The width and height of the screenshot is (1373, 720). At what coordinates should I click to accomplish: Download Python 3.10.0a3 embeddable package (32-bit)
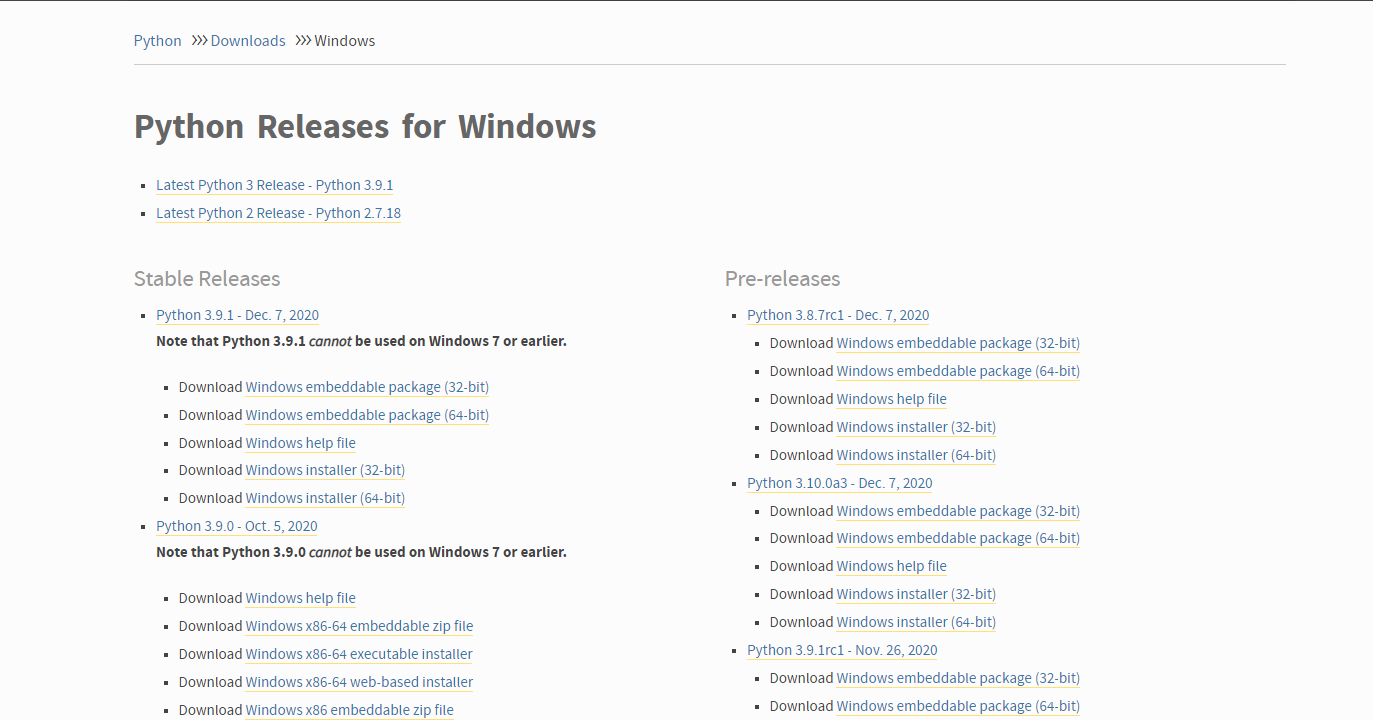[x=958, y=511]
